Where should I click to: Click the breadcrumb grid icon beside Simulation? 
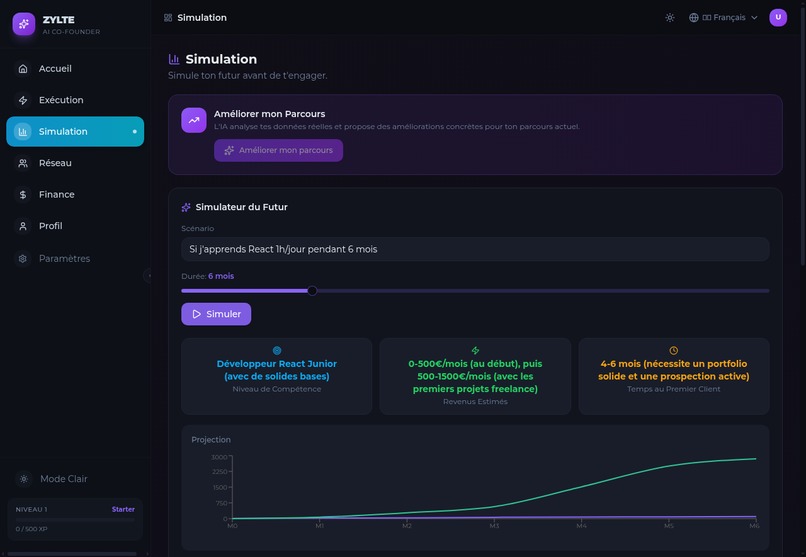tap(168, 18)
